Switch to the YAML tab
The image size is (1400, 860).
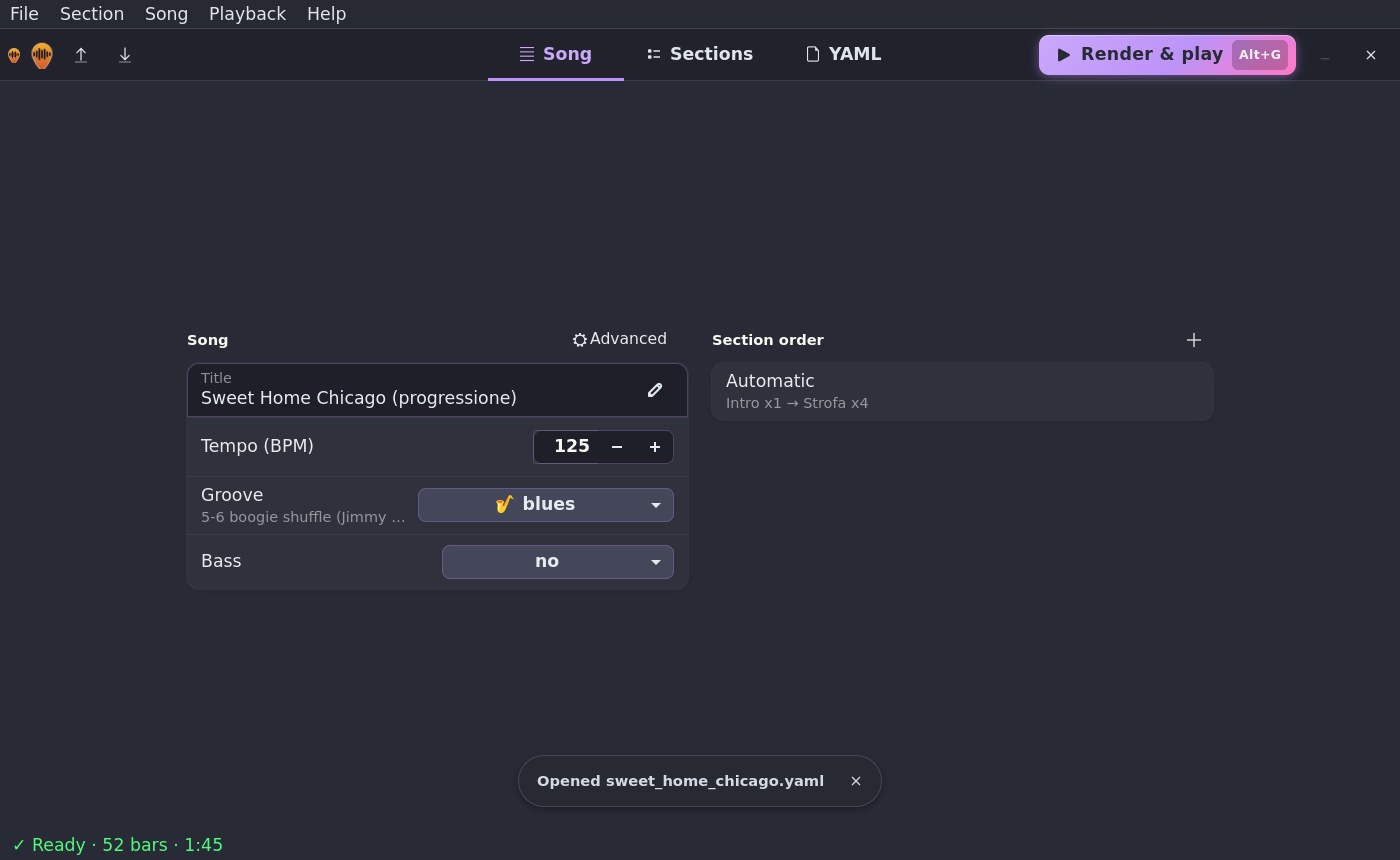point(844,54)
